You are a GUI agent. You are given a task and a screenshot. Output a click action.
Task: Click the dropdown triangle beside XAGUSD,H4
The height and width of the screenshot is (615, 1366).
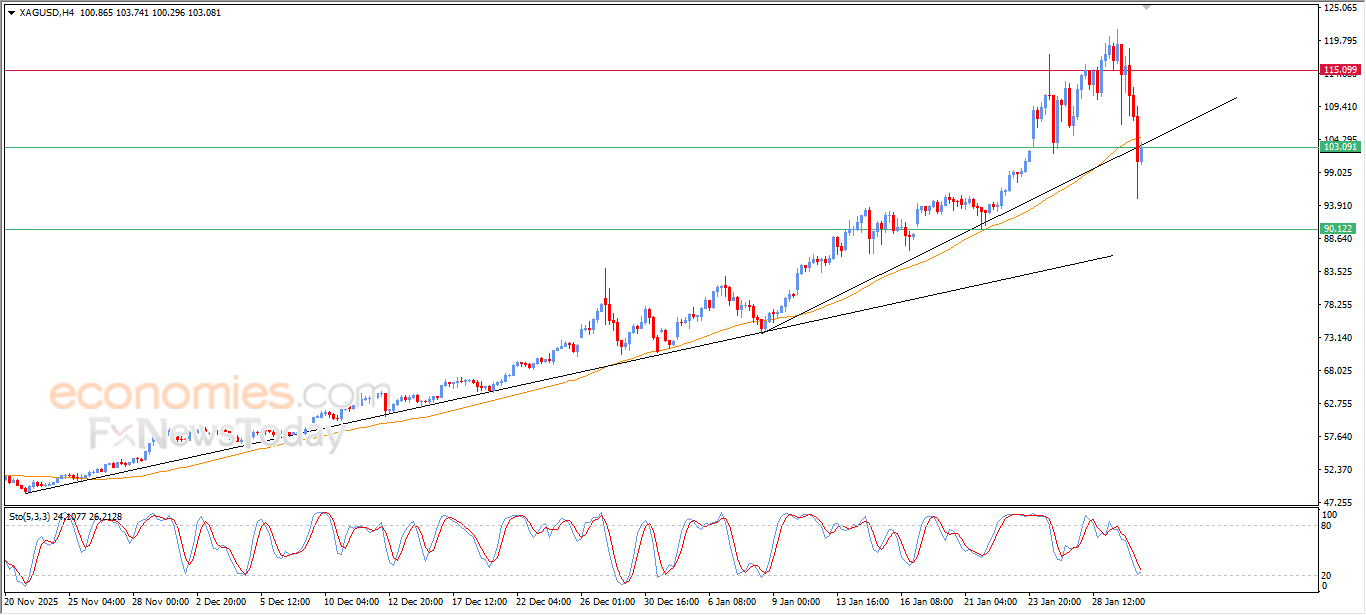pyautogui.click(x=11, y=13)
